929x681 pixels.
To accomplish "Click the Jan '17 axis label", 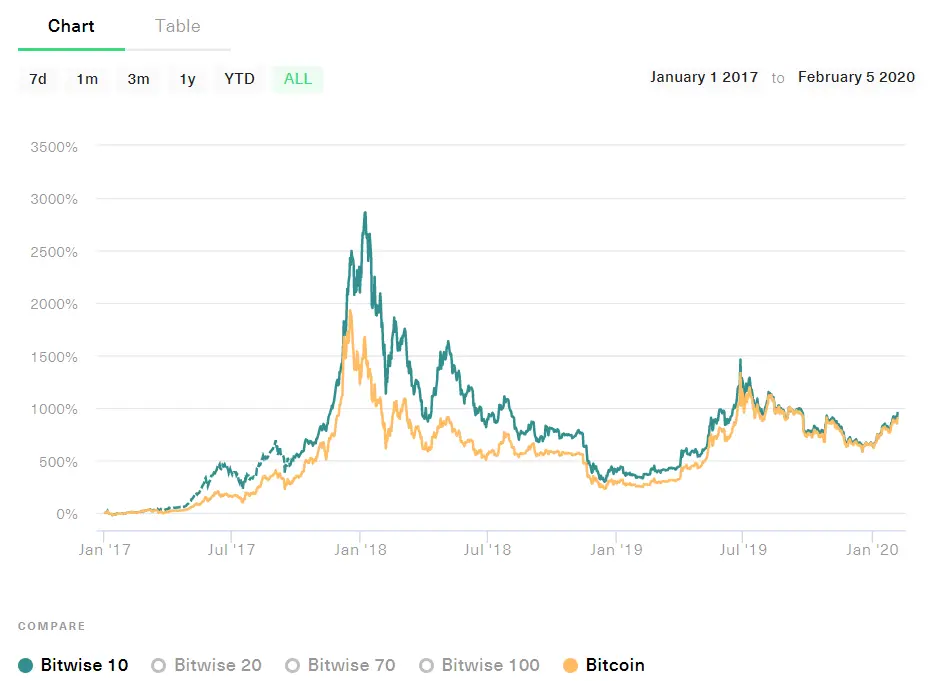I will pyautogui.click(x=104, y=549).
